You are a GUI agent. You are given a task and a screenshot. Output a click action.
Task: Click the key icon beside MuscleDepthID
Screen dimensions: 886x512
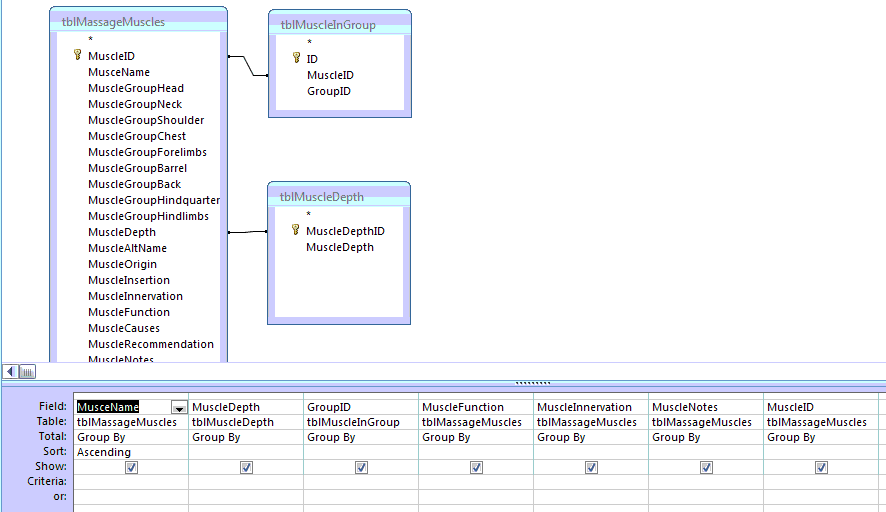click(x=295, y=229)
